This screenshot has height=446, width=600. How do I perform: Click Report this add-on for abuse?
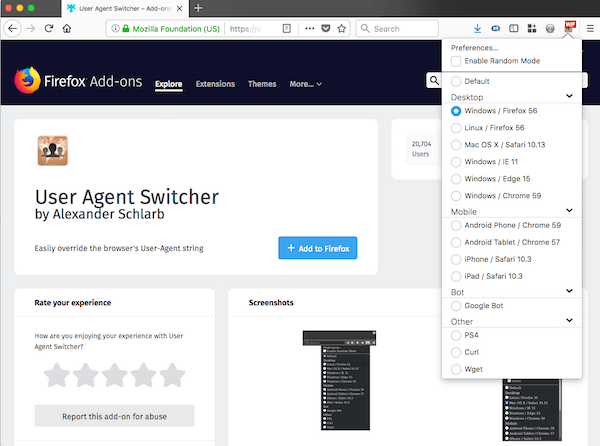click(114, 416)
